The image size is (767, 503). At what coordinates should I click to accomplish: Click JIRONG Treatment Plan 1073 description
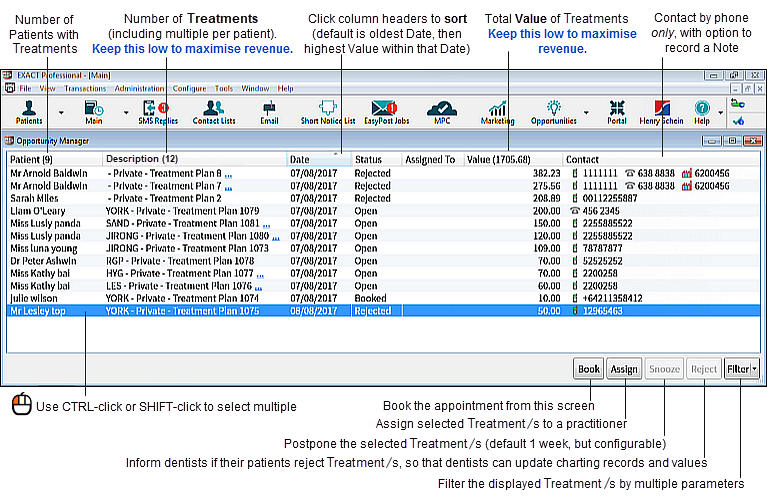pyautogui.click(x=187, y=248)
